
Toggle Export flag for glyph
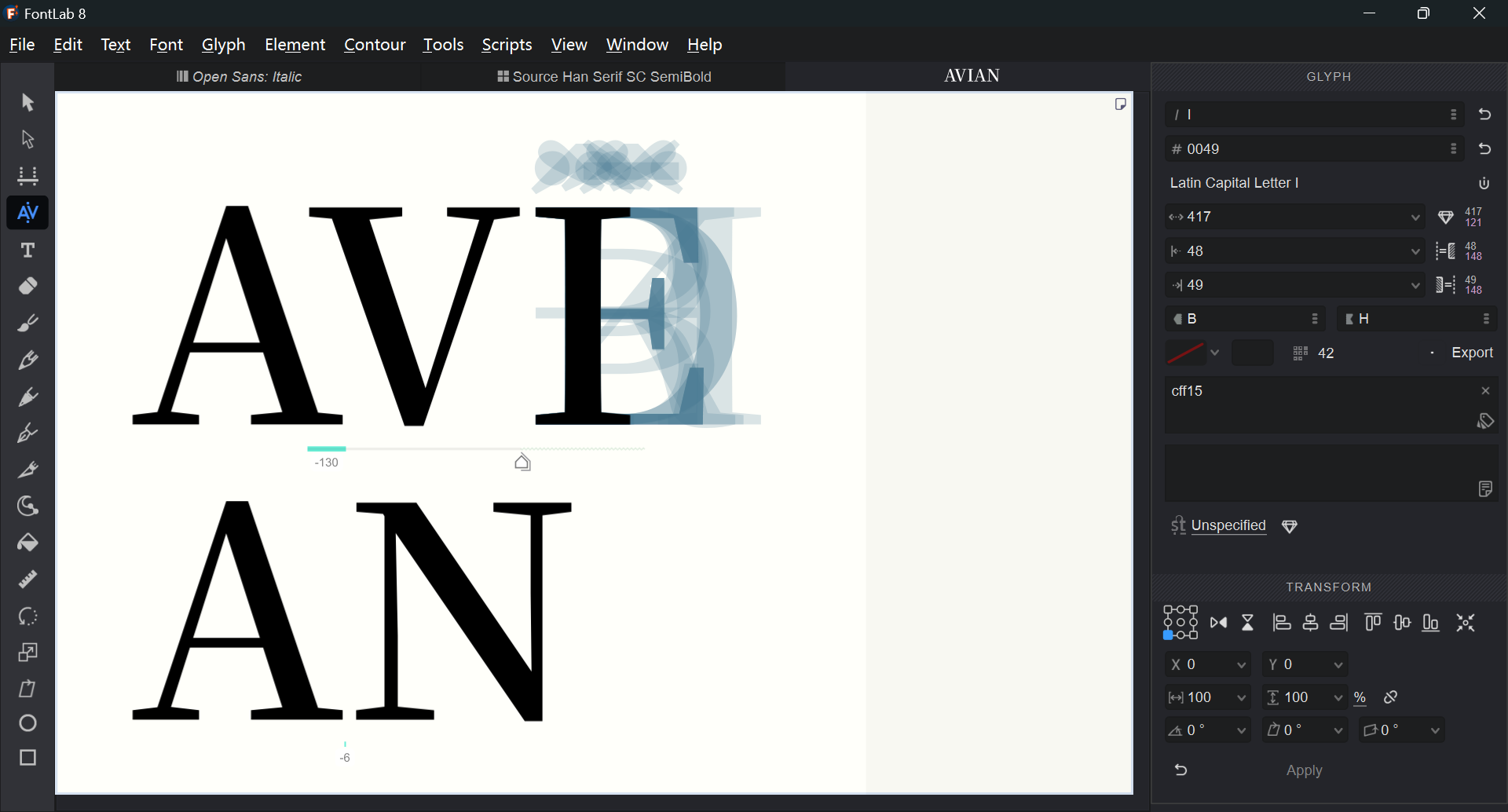coord(1462,353)
